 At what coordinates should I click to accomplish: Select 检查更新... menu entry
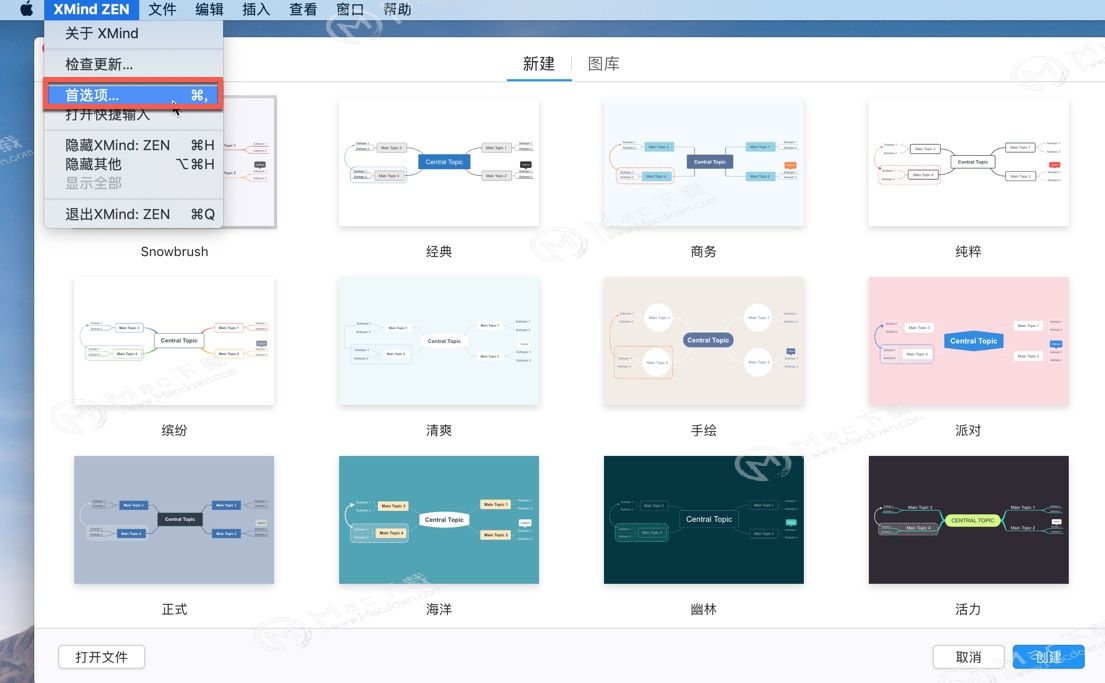tap(134, 64)
